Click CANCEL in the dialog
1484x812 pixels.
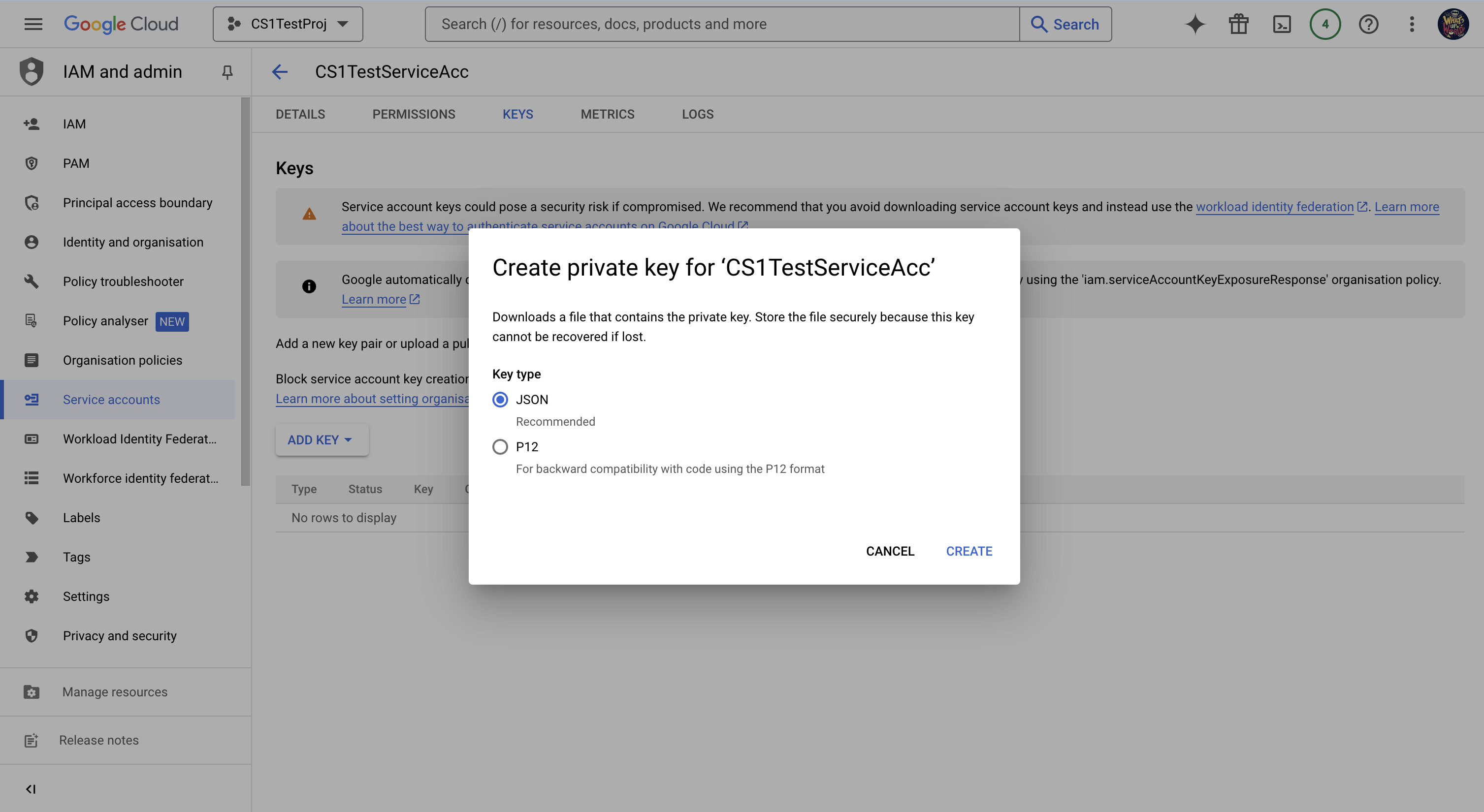[890, 551]
